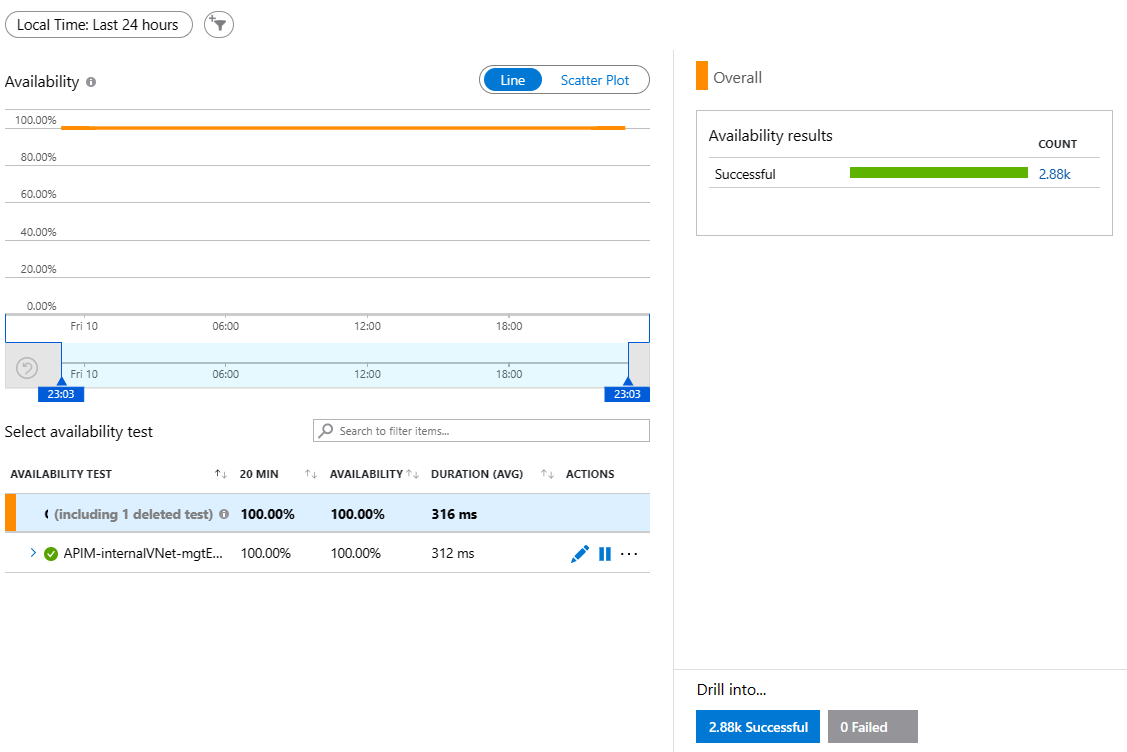This screenshot has height=752, width=1127.
Task: Click the green check status icon of the APIM test
Action: (51, 554)
